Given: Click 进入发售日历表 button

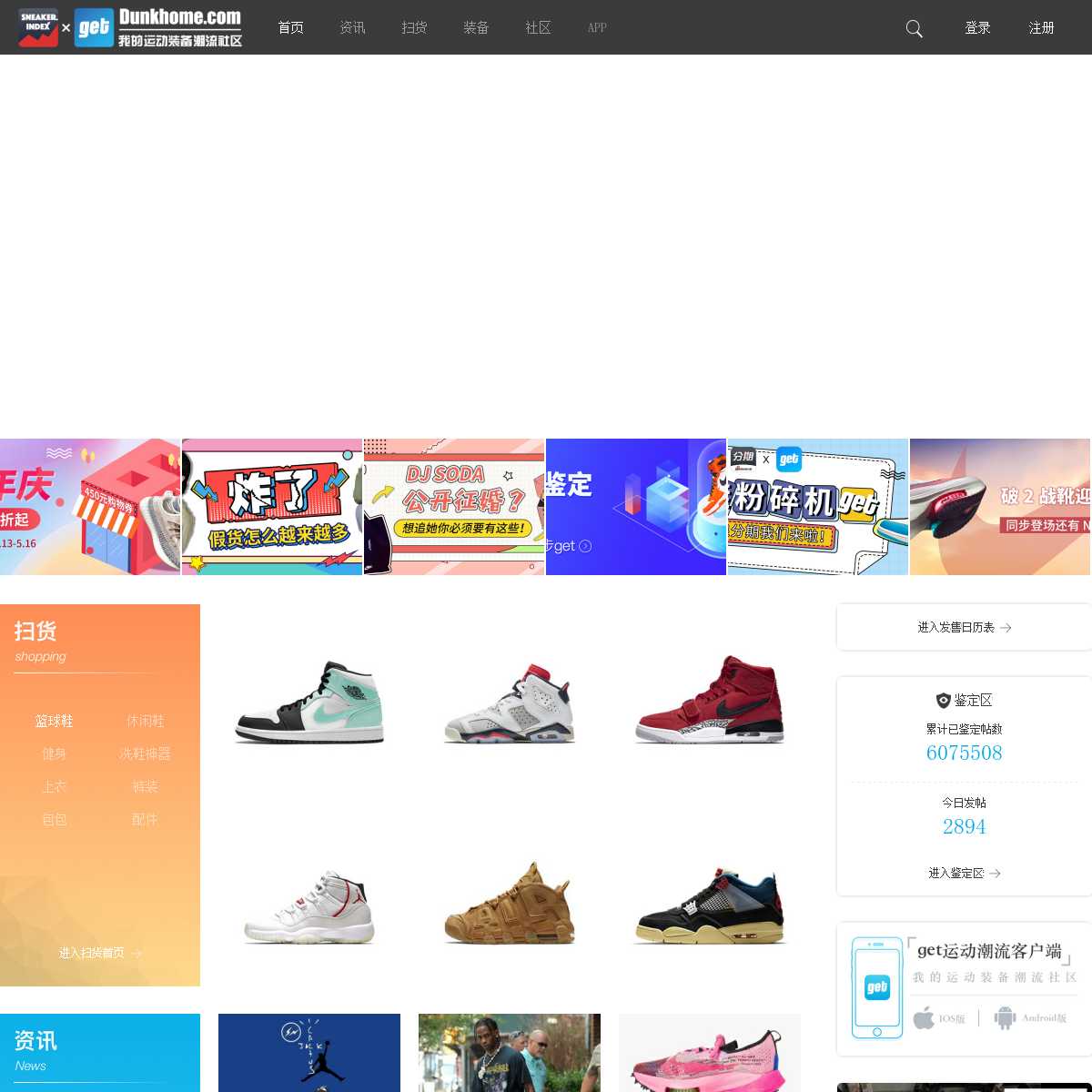Looking at the screenshot, I should 965,627.
